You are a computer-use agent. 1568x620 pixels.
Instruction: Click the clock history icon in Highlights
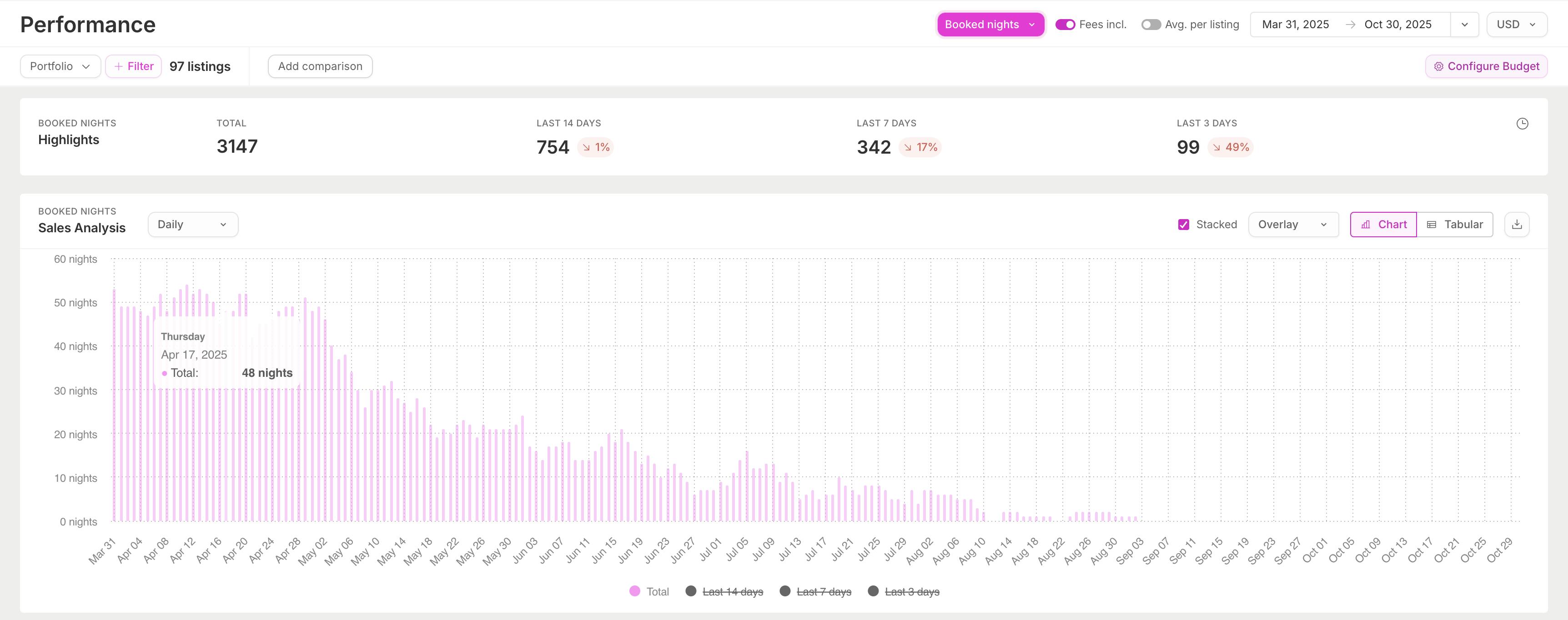pos(1522,124)
